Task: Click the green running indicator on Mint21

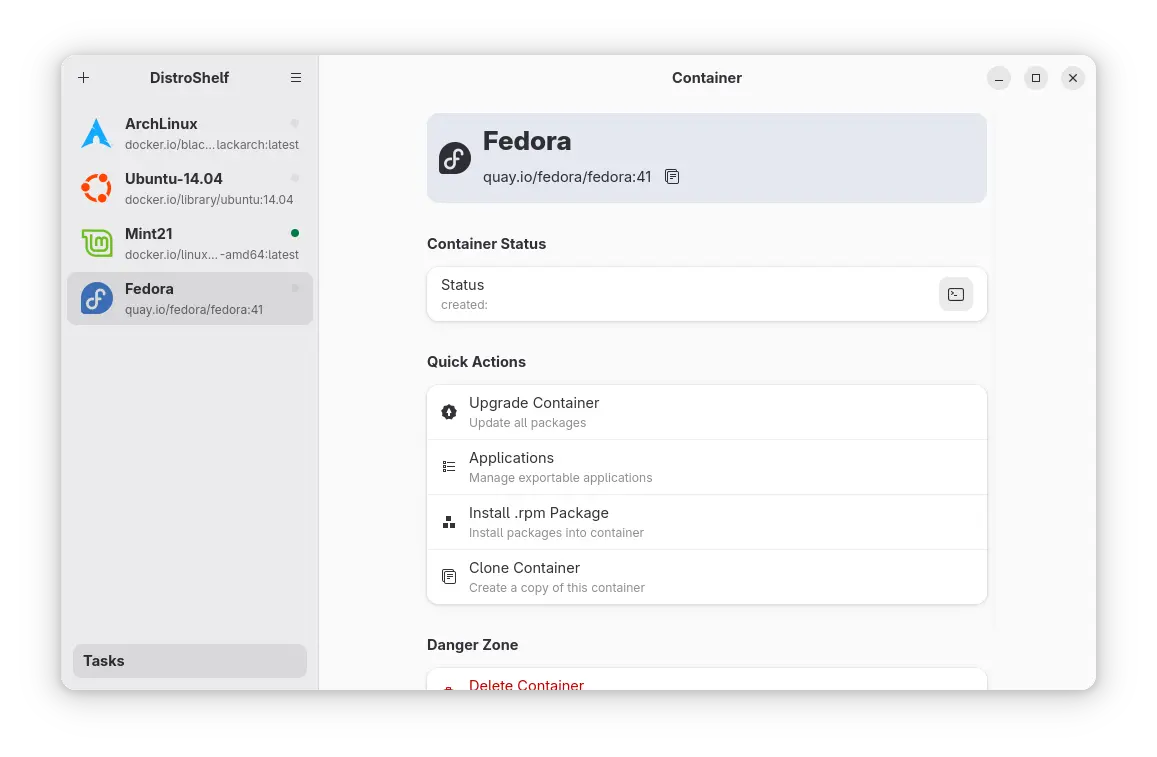Action: [295, 233]
